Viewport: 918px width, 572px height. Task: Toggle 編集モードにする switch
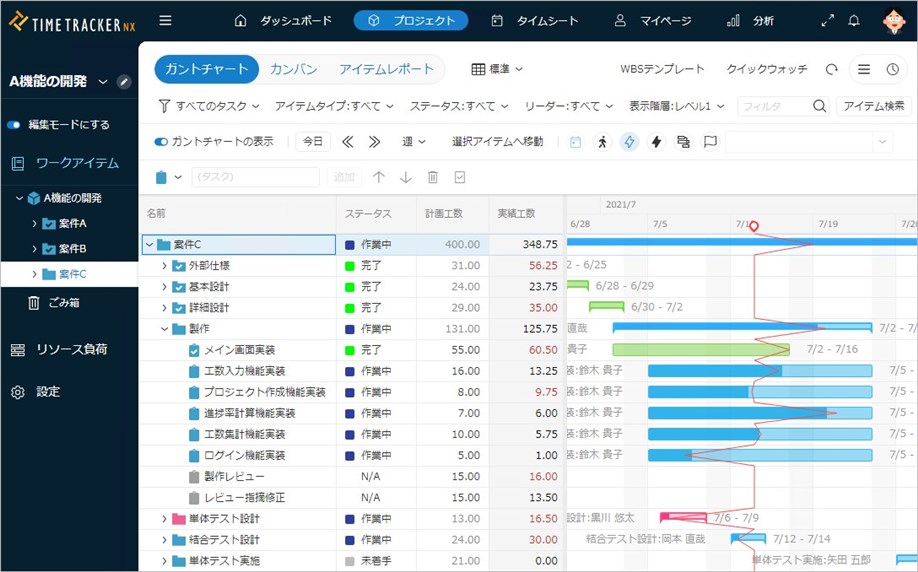tap(15, 125)
